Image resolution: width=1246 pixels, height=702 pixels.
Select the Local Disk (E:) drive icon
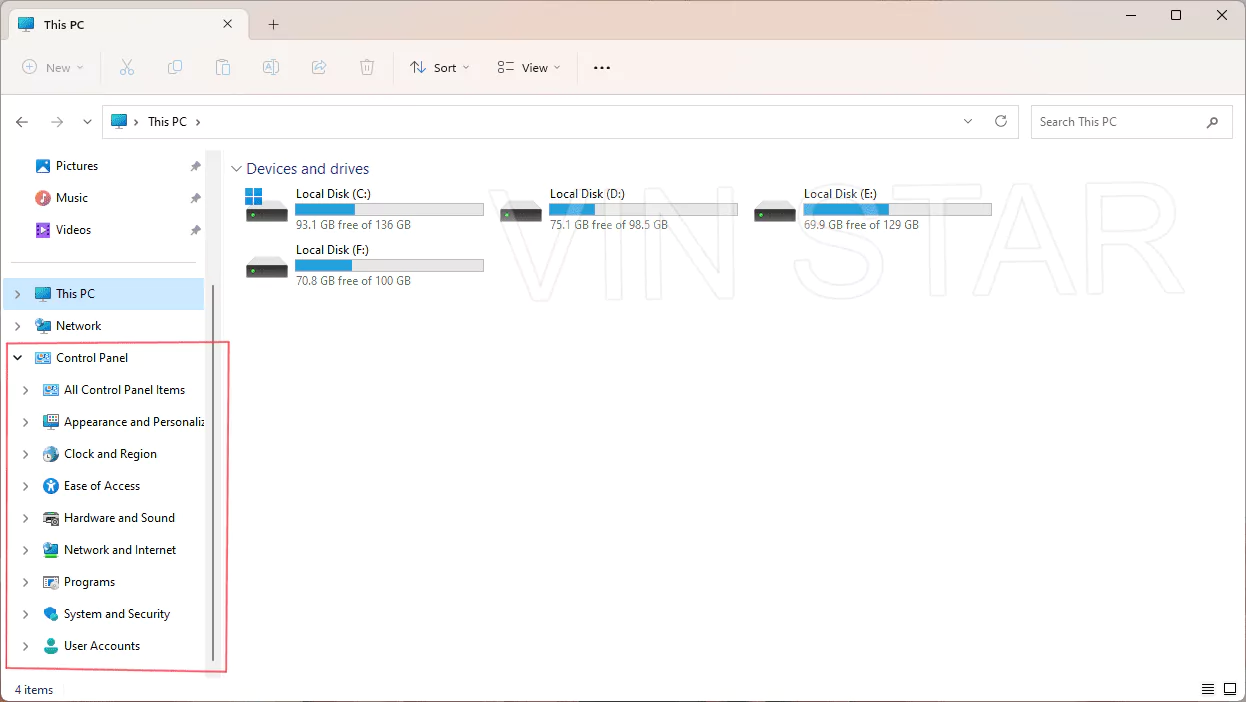(x=775, y=210)
